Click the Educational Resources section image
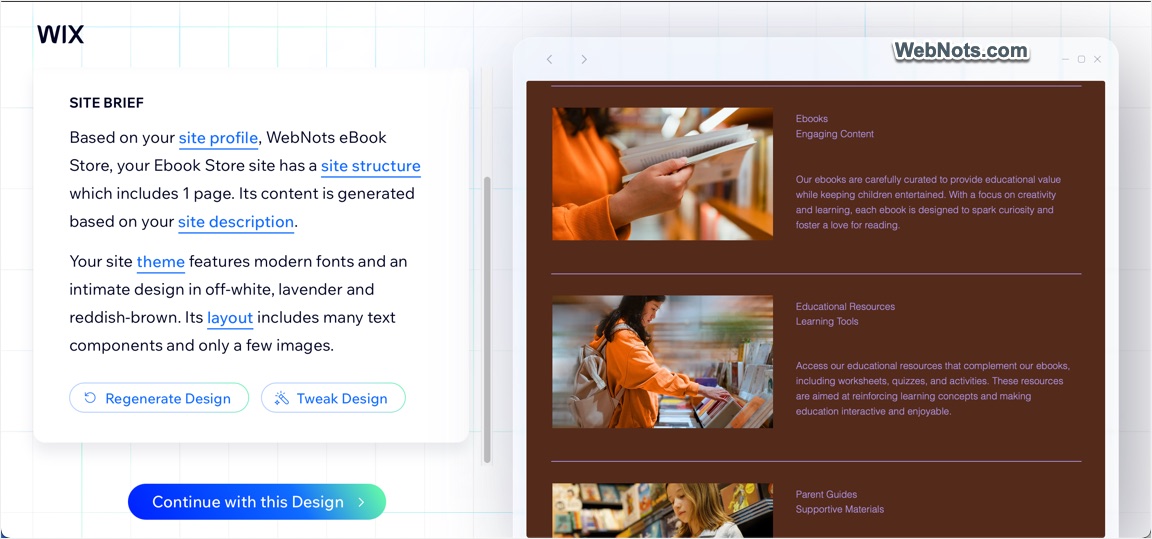 pyautogui.click(x=662, y=361)
